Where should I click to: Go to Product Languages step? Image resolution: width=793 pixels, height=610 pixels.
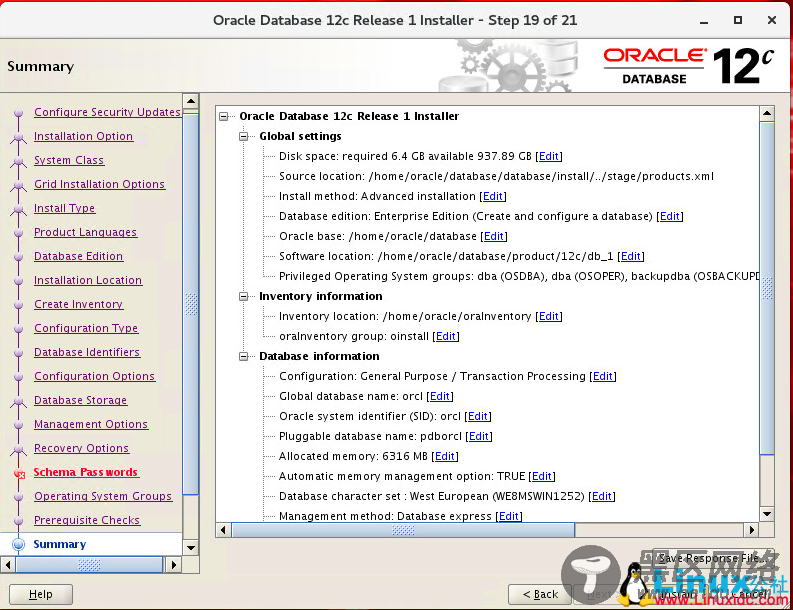point(85,232)
